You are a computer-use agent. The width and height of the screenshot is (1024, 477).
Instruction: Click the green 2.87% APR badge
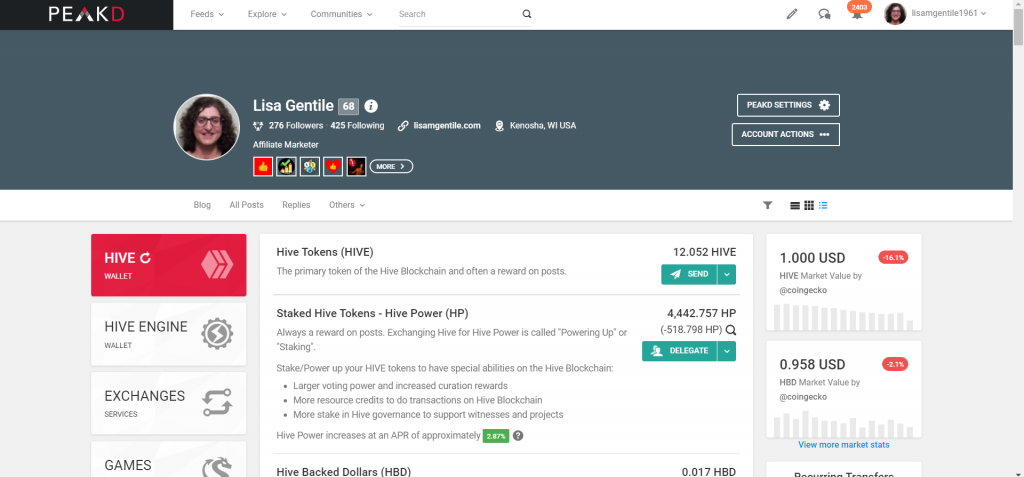(496, 436)
